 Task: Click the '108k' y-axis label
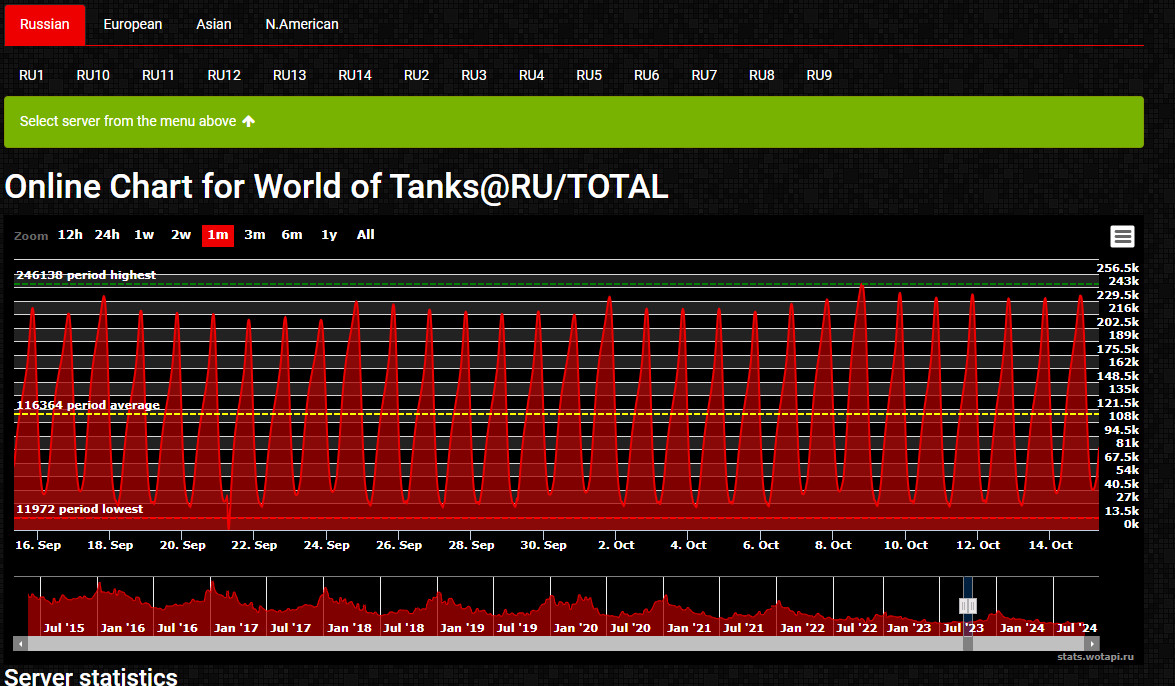click(x=1123, y=416)
